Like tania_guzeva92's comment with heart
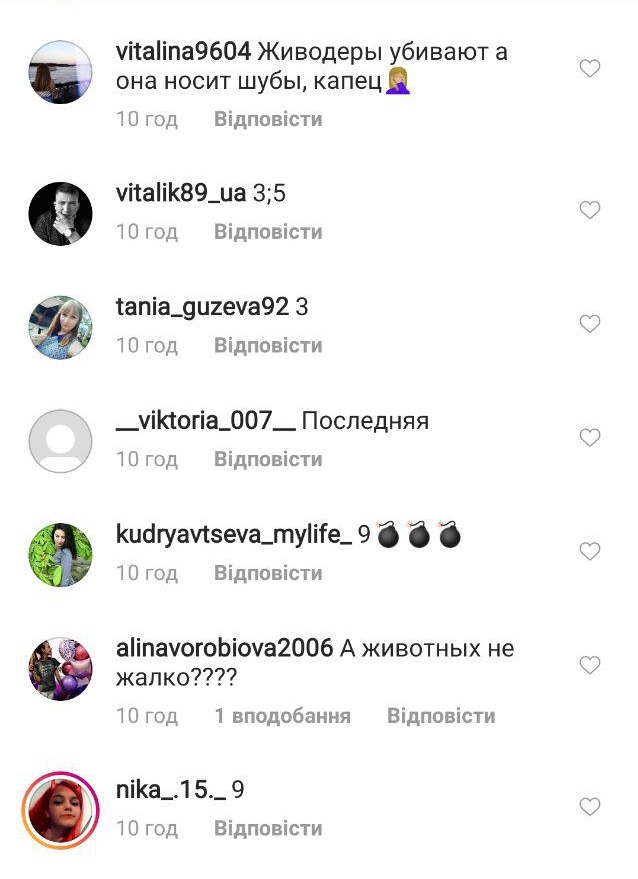 click(x=589, y=324)
